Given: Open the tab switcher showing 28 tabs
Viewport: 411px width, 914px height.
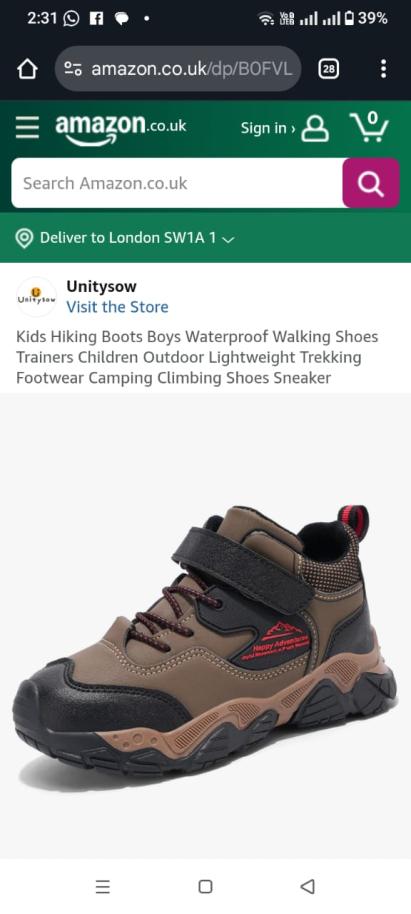Looking at the screenshot, I should [x=328, y=69].
